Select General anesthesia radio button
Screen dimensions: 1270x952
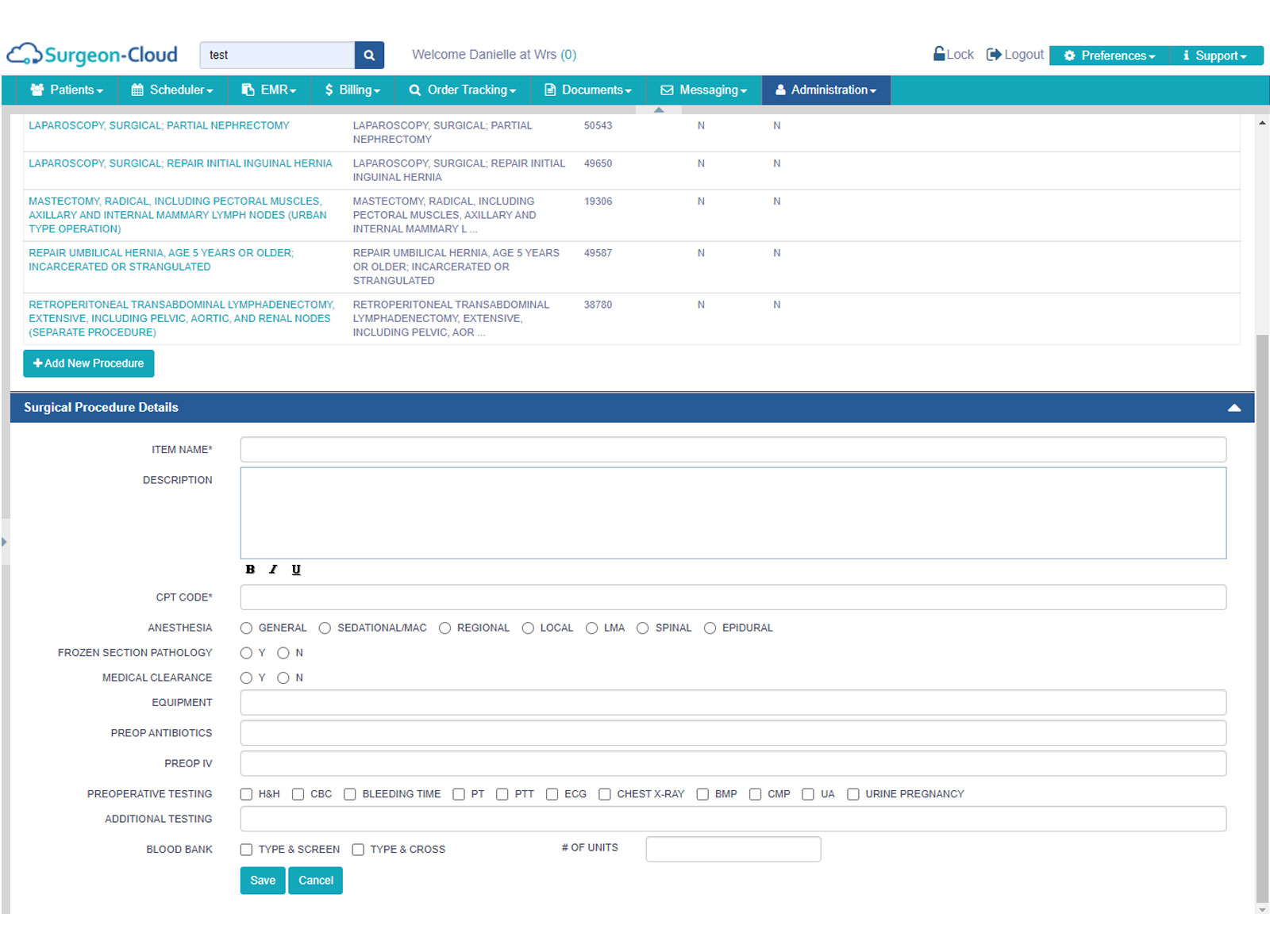[246, 628]
